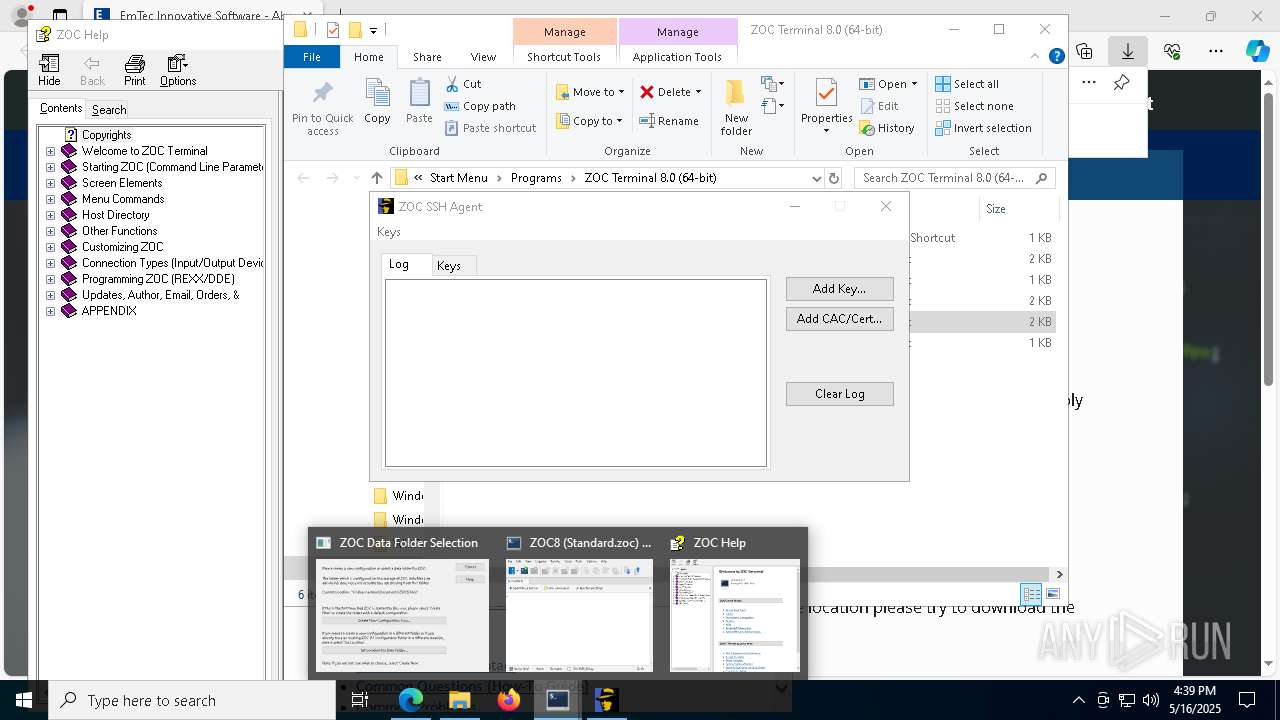1280x720 pixels.
Task: Click the Size column header
Action: click(1020, 209)
